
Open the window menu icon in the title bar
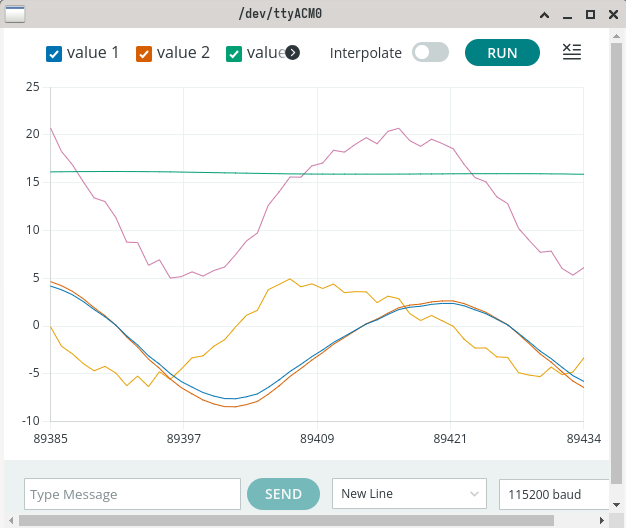(x=16, y=14)
